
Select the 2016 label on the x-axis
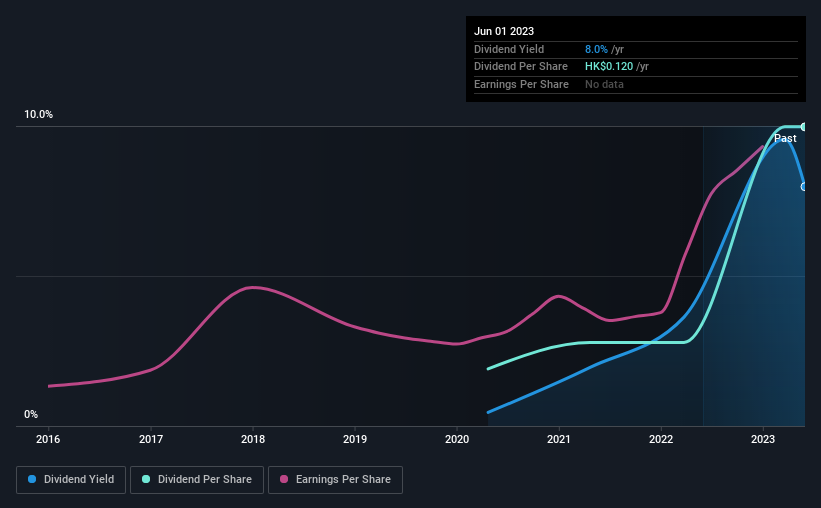click(x=48, y=439)
